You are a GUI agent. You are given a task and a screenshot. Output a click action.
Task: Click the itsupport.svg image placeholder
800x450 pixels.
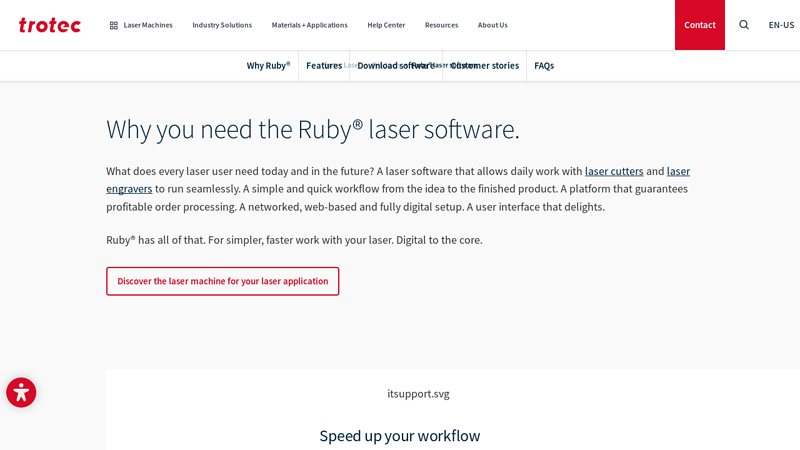click(x=418, y=394)
